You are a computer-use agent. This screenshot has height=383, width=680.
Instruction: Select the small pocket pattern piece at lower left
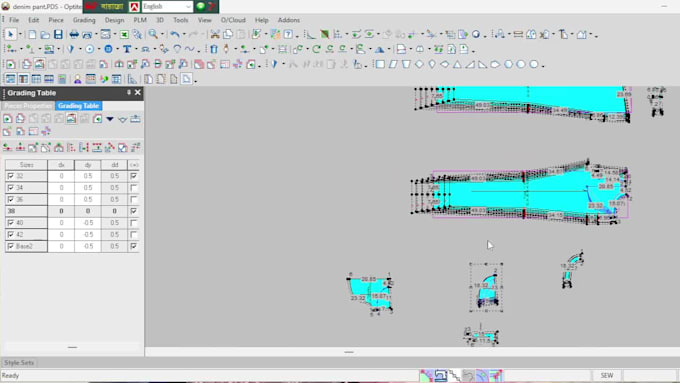click(x=370, y=294)
